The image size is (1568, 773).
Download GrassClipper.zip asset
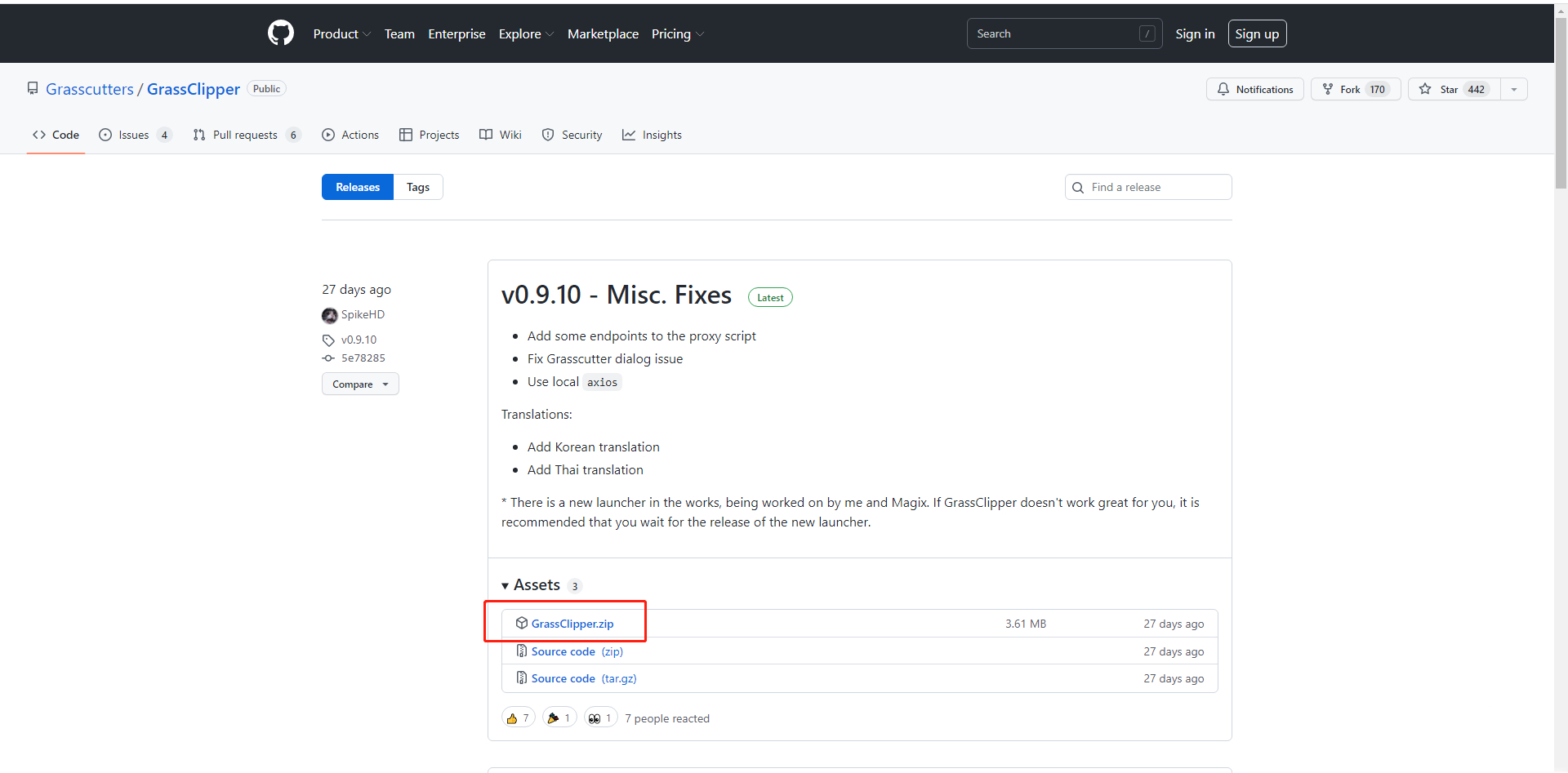pyautogui.click(x=572, y=624)
